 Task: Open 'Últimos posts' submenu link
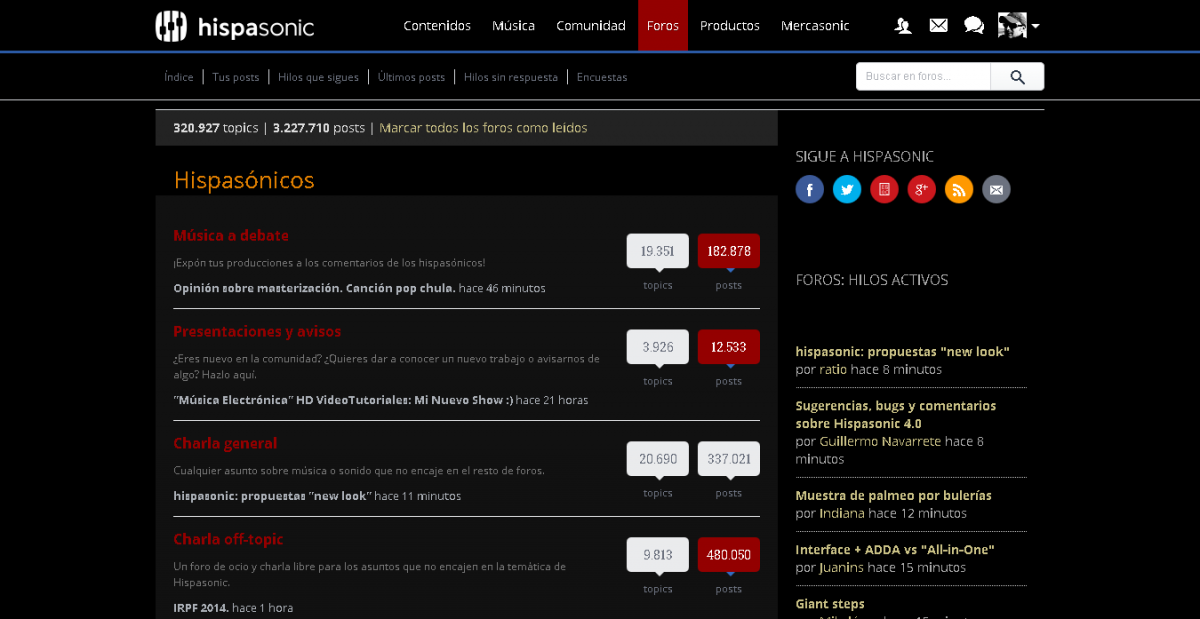411,77
